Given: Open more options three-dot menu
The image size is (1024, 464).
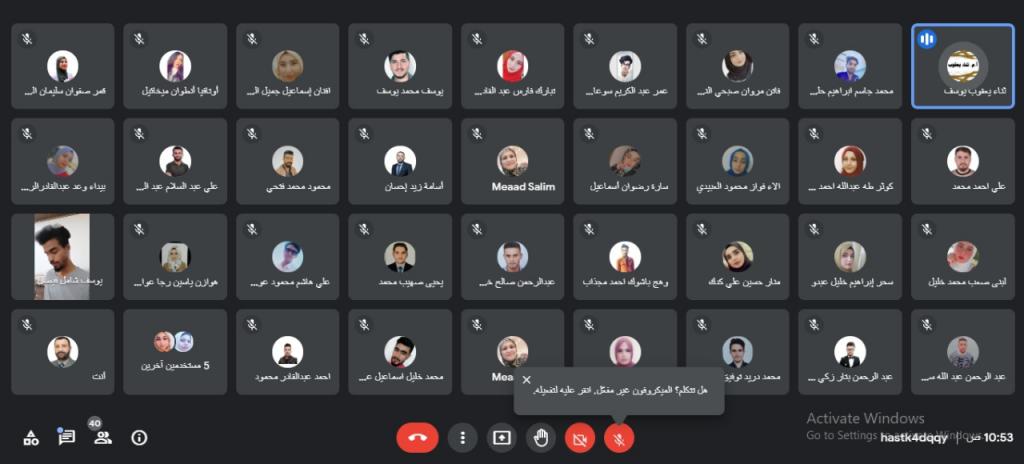Looking at the screenshot, I should pyautogui.click(x=462, y=437).
